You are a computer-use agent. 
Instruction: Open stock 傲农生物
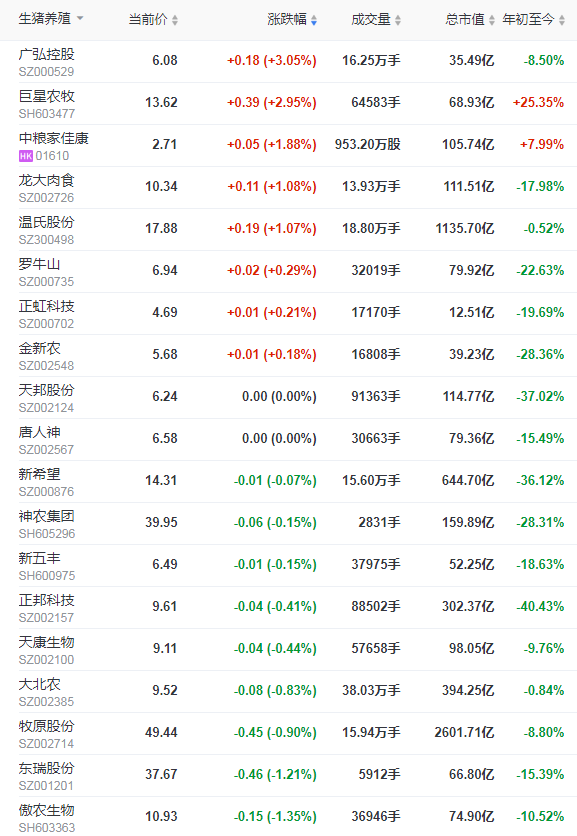click(46, 810)
